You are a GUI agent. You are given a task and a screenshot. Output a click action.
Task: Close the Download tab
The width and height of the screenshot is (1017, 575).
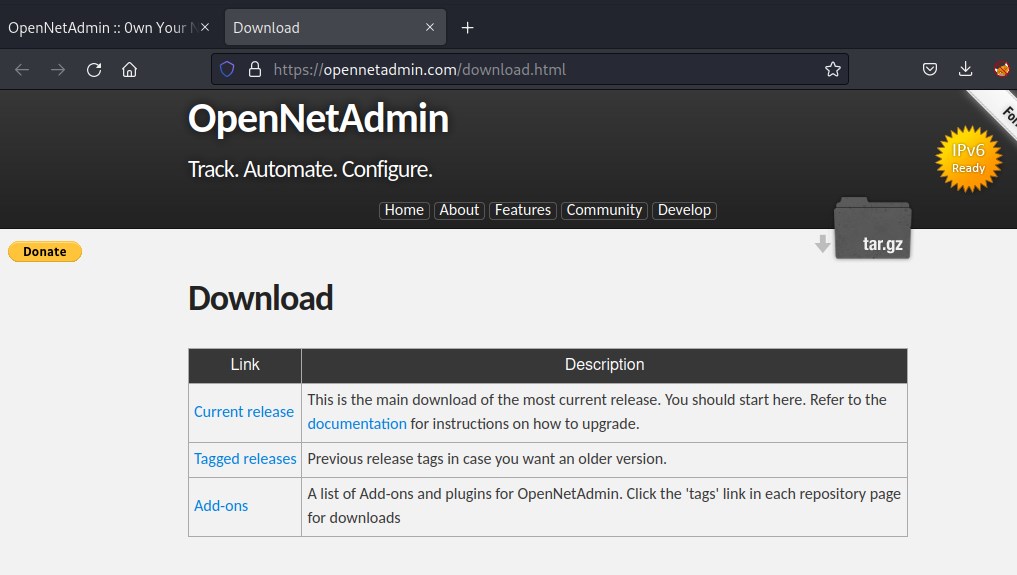click(430, 27)
